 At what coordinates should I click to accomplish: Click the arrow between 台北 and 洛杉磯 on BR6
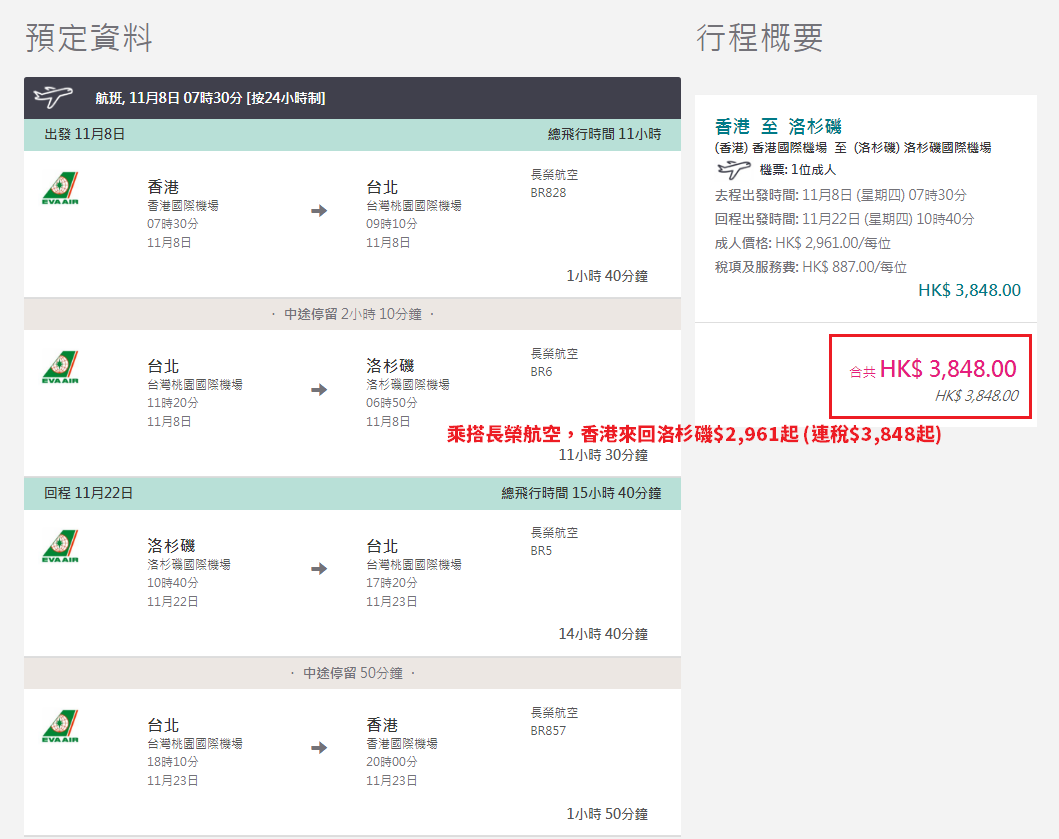(x=319, y=390)
